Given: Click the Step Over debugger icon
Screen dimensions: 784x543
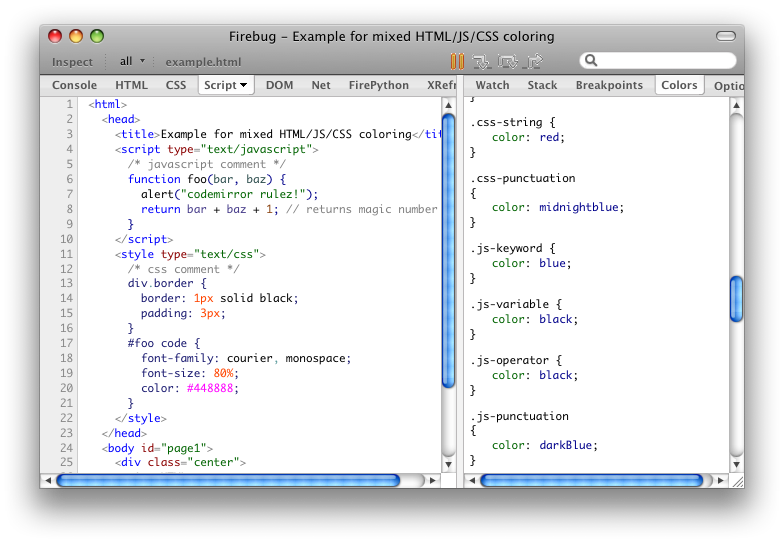Looking at the screenshot, I should click(x=508, y=62).
